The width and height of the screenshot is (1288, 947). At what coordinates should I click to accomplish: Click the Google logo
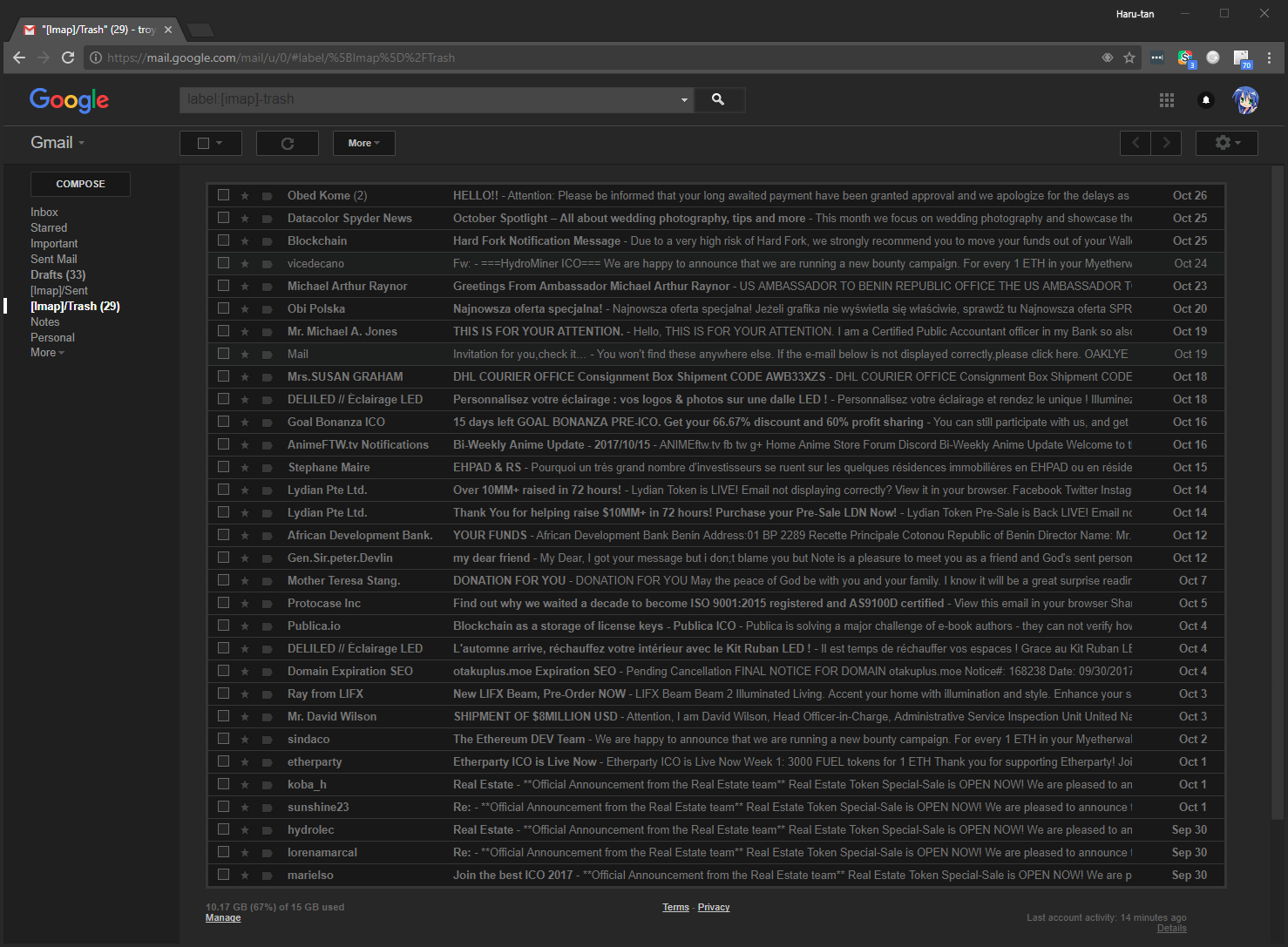point(70,100)
